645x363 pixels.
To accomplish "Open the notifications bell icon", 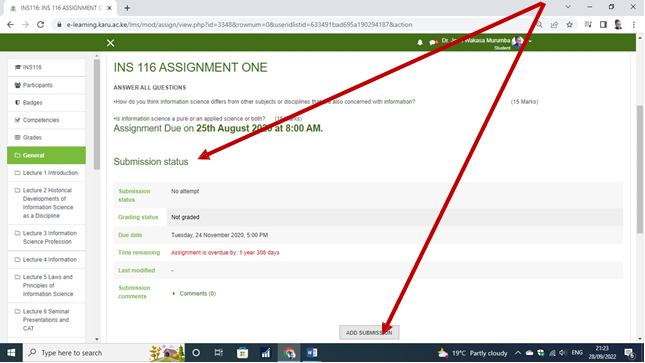I will [420, 42].
